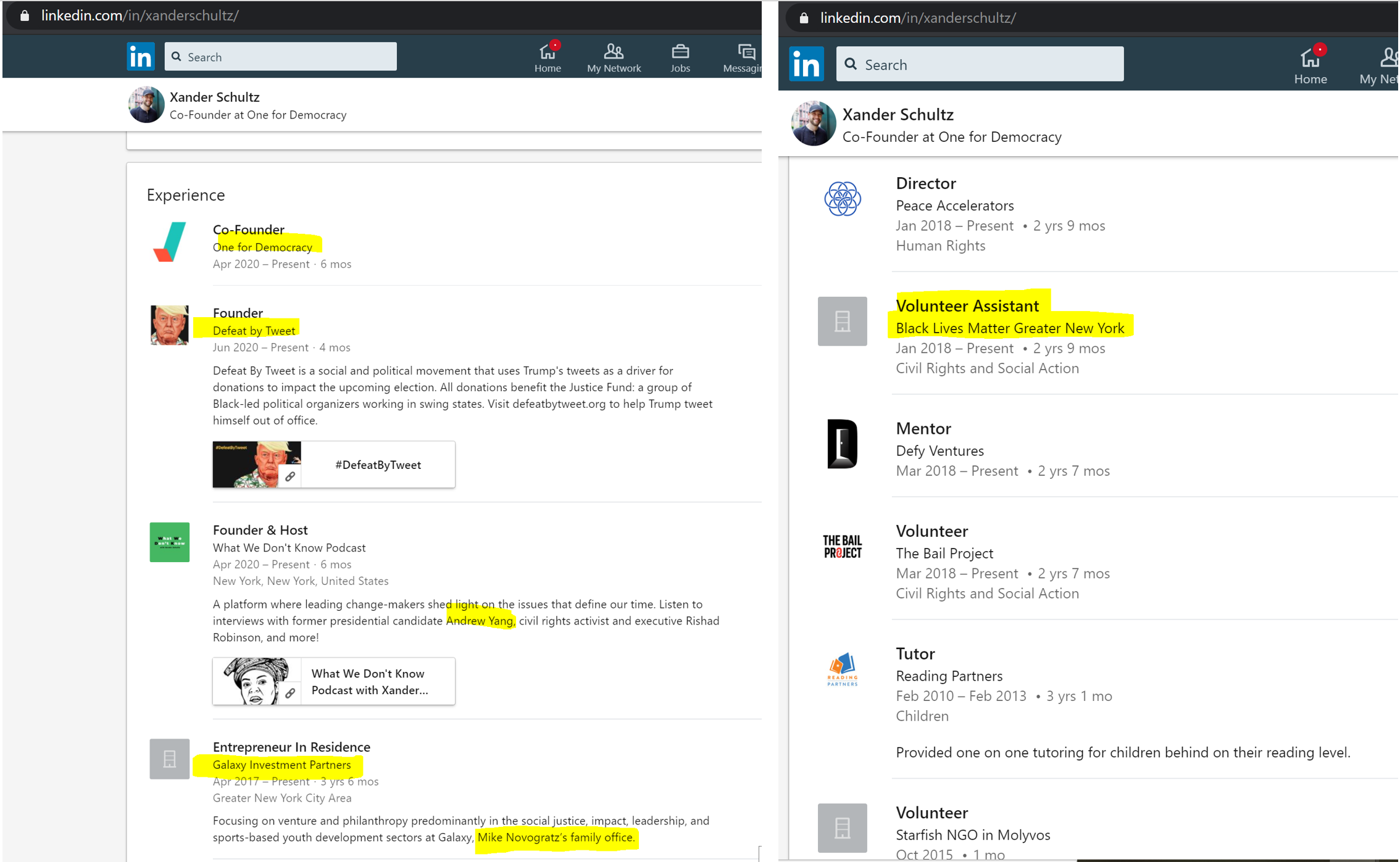The image size is (1400, 862).
Task: Click the Experience section heading
Action: coord(185,195)
